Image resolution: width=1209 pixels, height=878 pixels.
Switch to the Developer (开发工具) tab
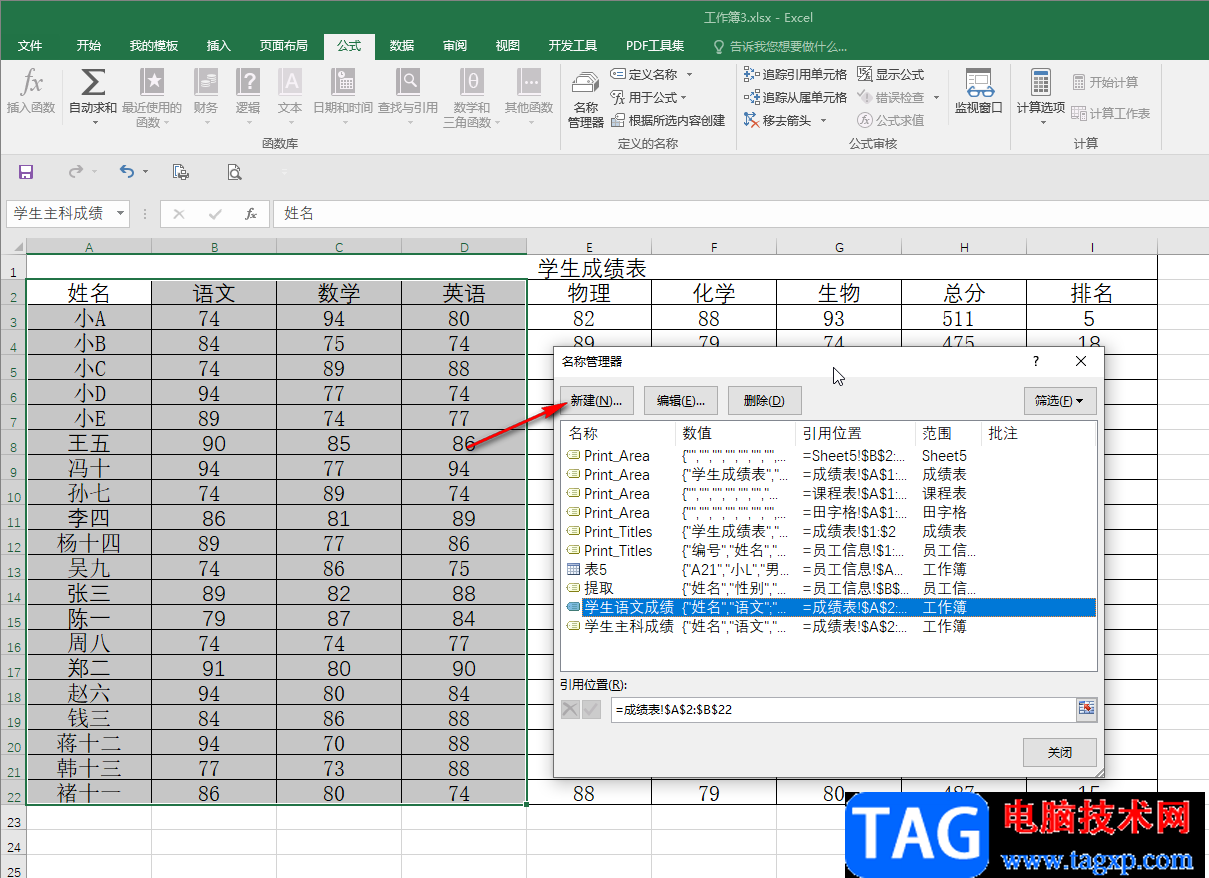click(573, 46)
